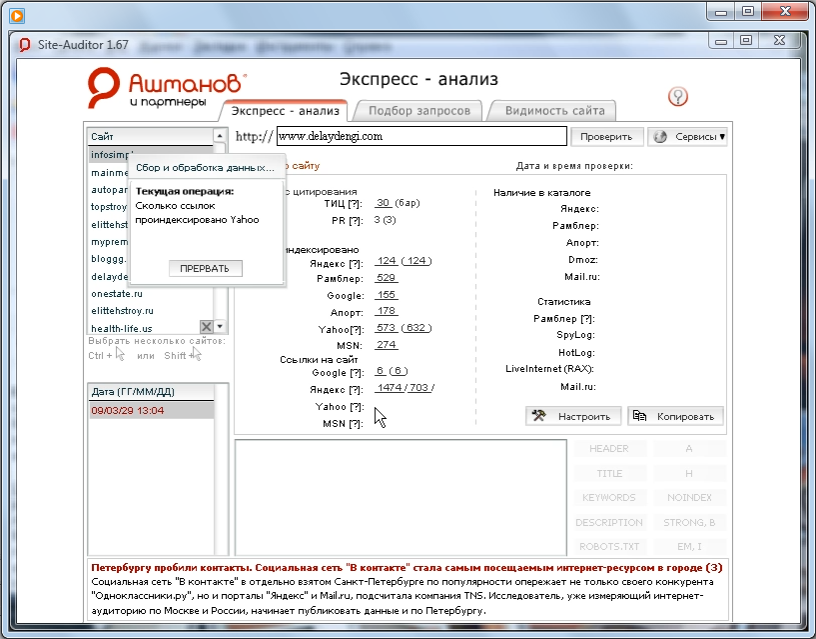Click the Ашманов и партнеры logo
The image size is (816, 639).
coord(167,87)
